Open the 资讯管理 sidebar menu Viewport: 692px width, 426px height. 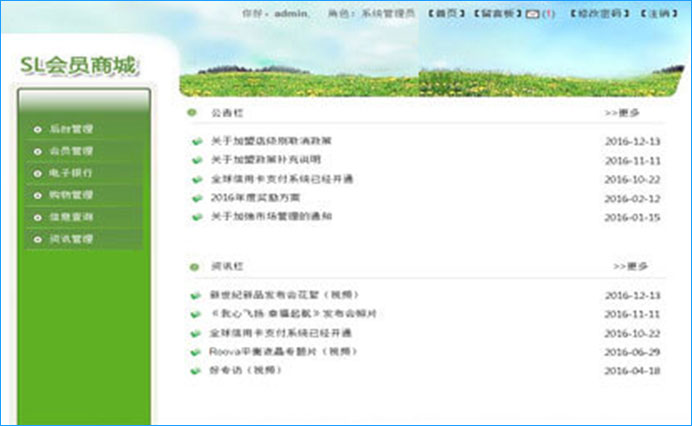tap(71, 239)
